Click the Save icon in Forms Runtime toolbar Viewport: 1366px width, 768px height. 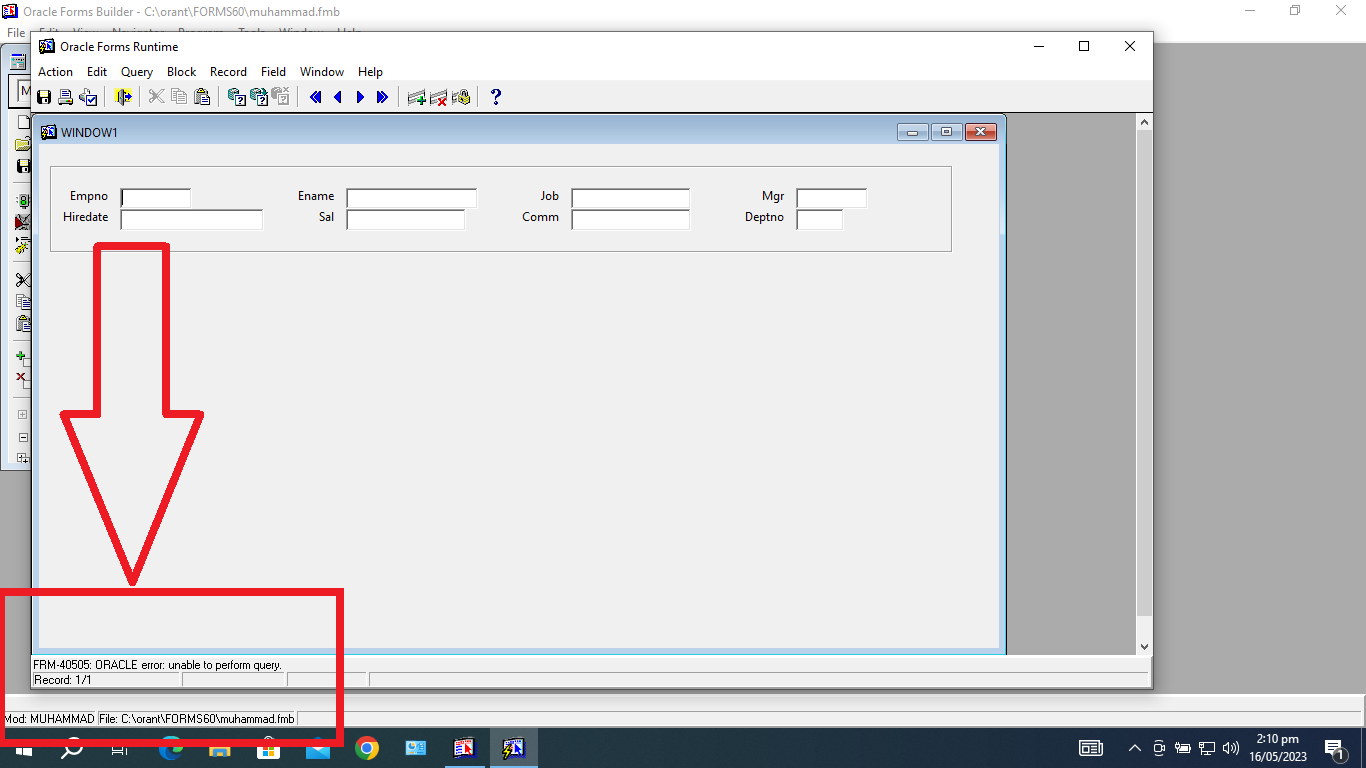[x=44, y=97]
